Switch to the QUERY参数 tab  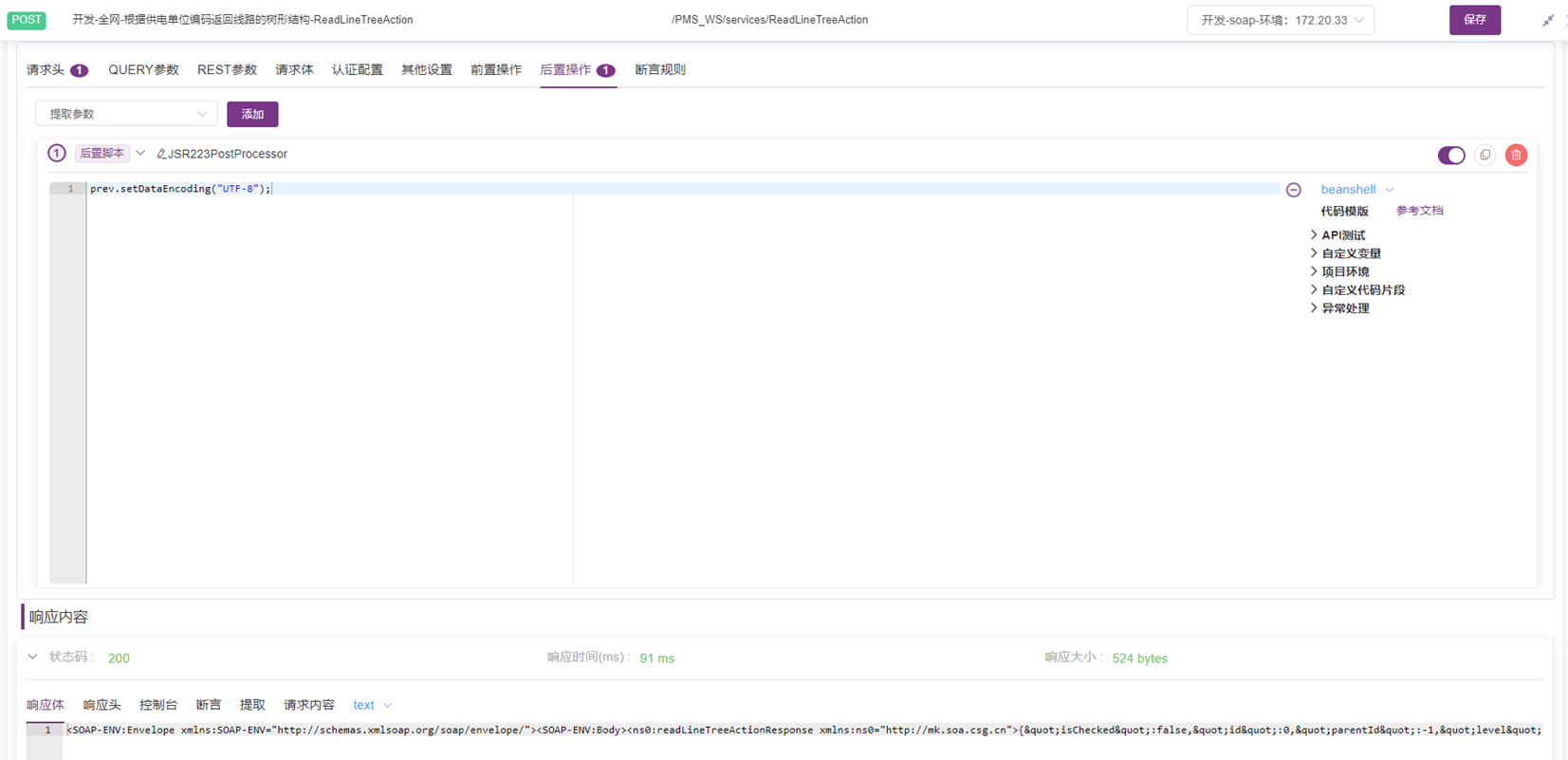coord(143,69)
